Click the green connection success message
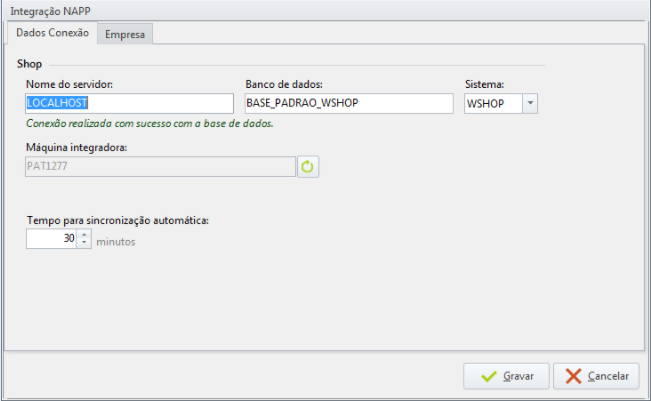 (x=149, y=123)
